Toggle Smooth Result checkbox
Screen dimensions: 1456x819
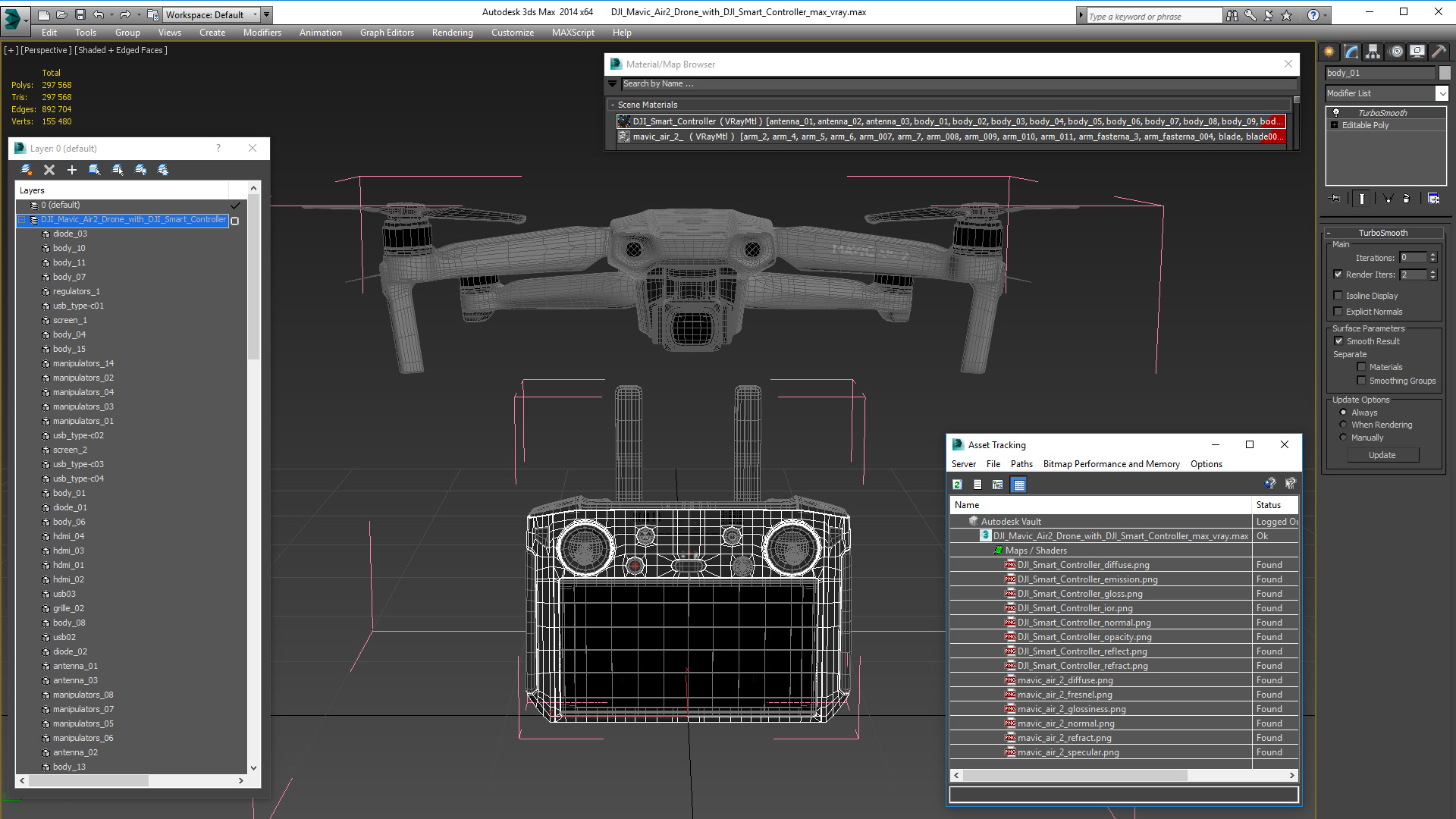[x=1338, y=341]
